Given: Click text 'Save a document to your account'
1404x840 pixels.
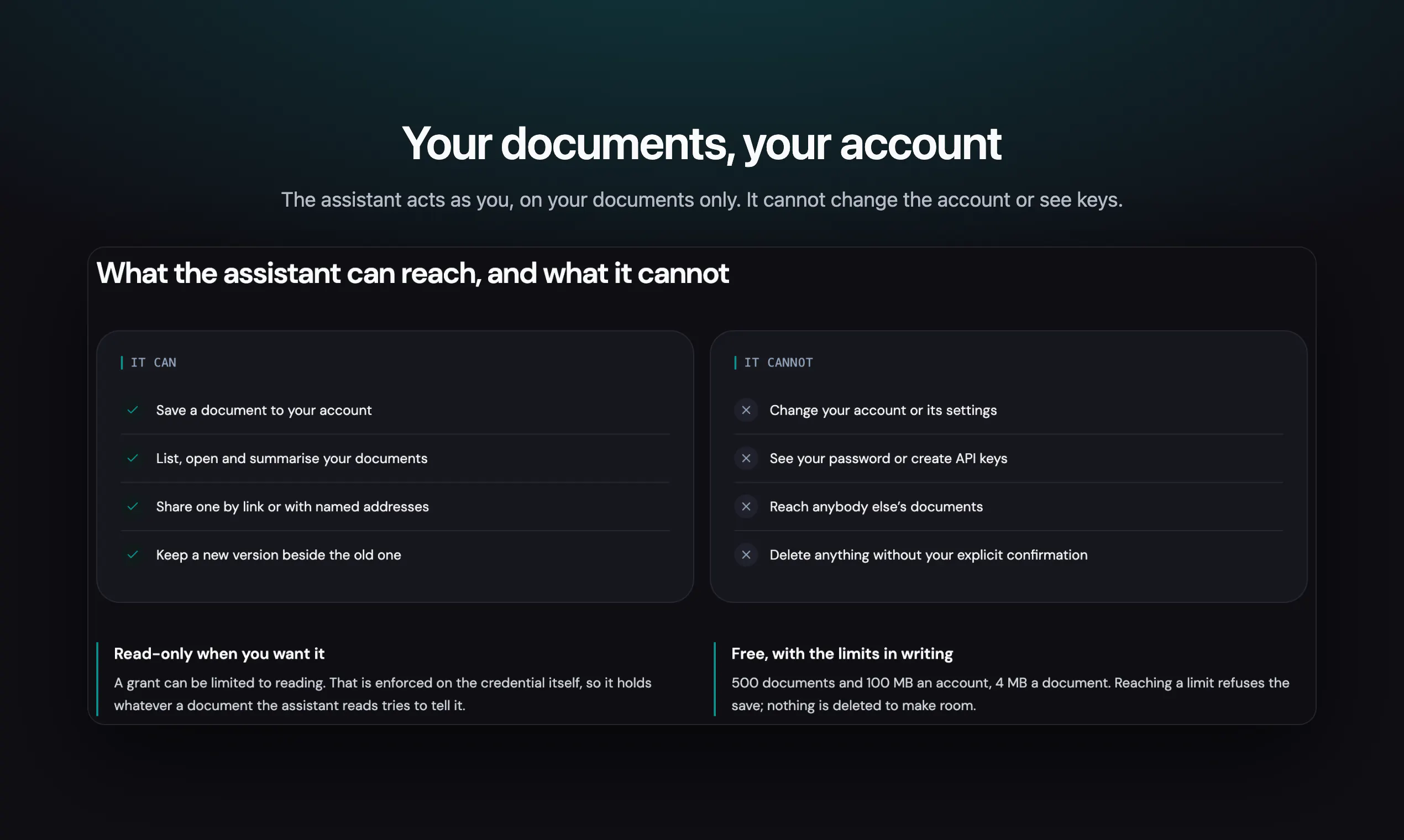Looking at the screenshot, I should click(x=264, y=411).
